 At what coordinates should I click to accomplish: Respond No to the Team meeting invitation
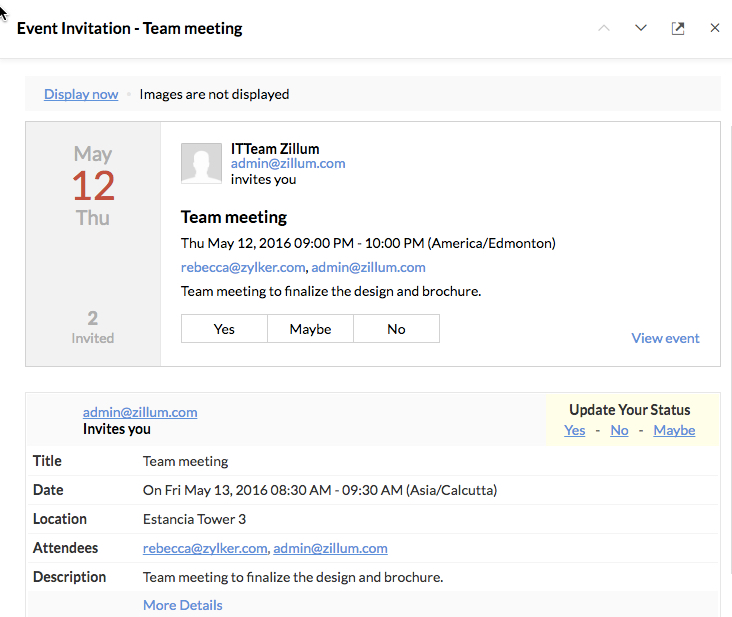coord(396,329)
